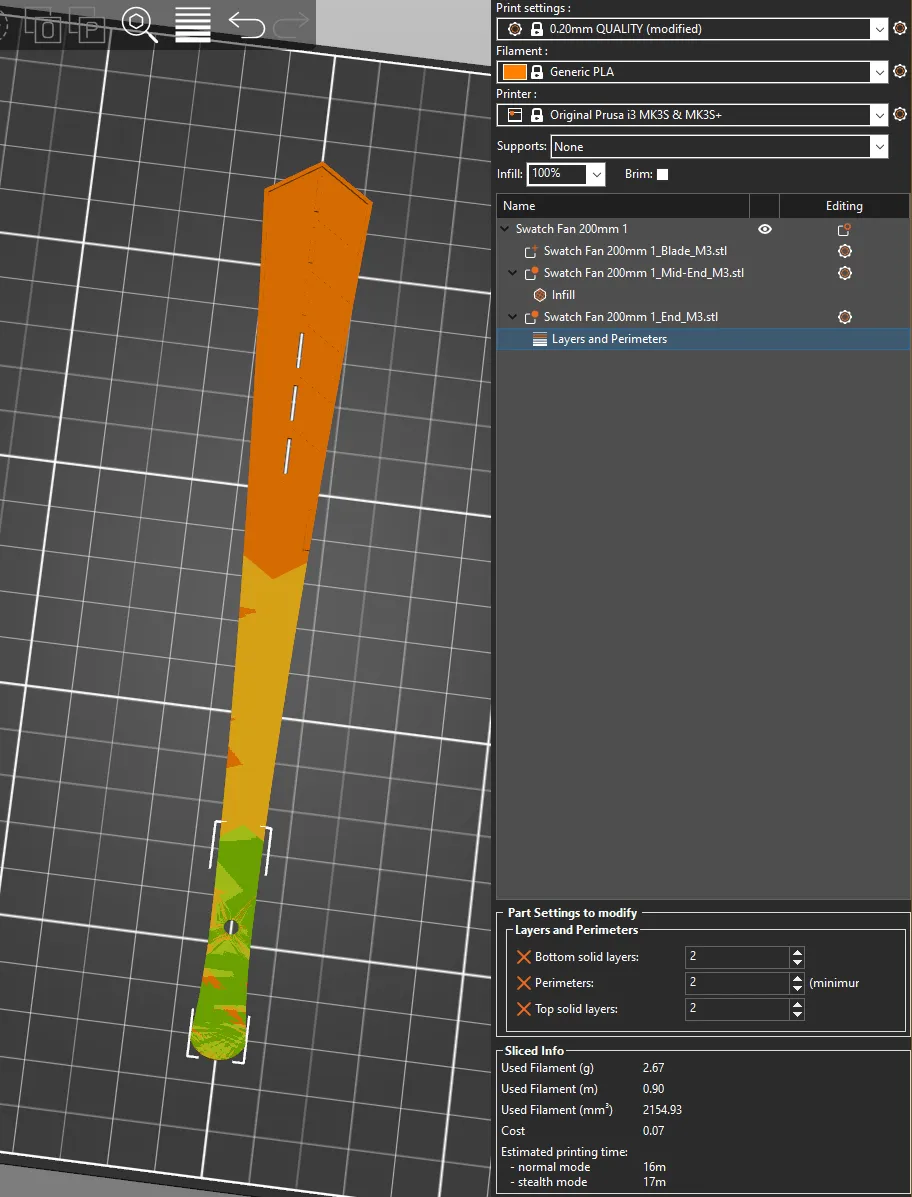Click editing gear for End_M3.stl row
Image resolution: width=912 pixels, height=1197 pixels.
pos(844,317)
